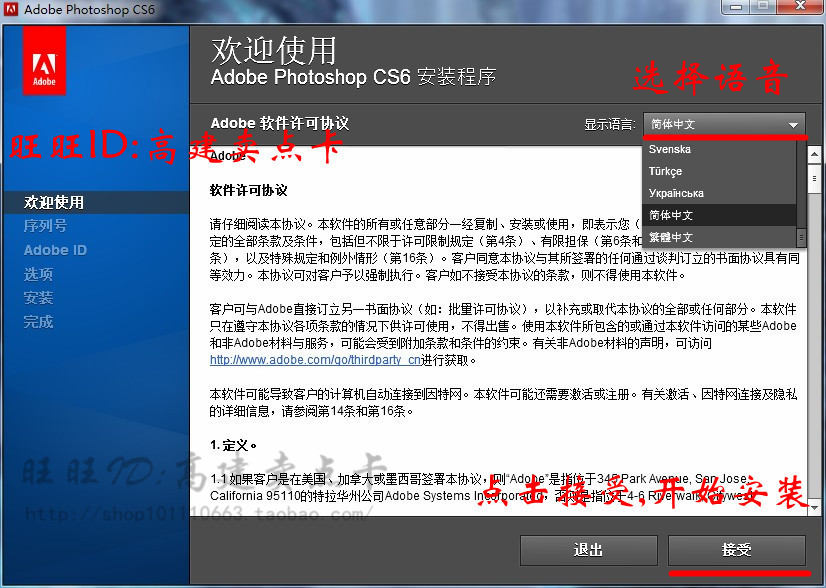Select Svenska from the language list
The width and height of the screenshot is (826, 588).
tap(719, 149)
